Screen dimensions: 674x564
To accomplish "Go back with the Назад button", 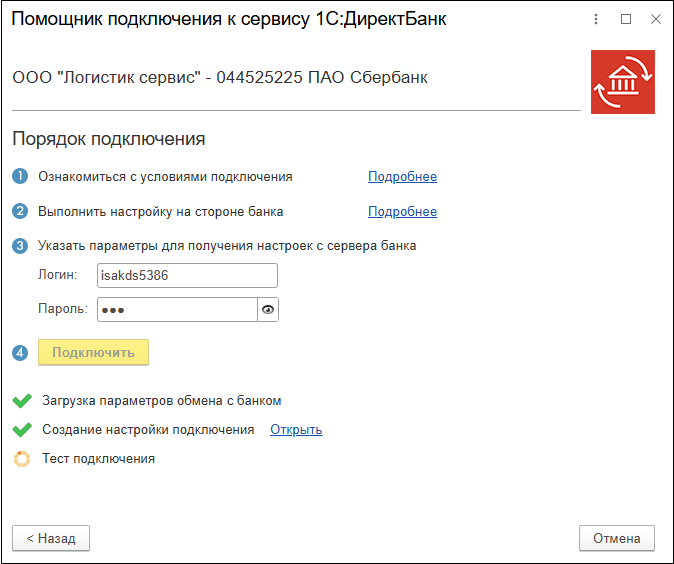I will tap(51, 538).
